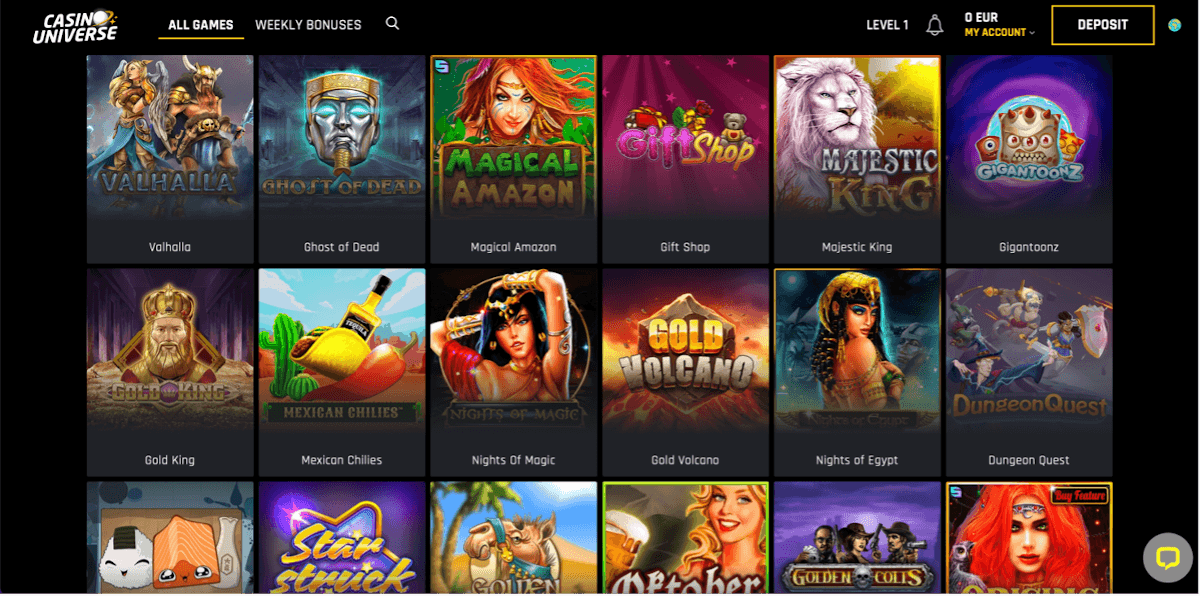Image resolution: width=1200 pixels, height=596 pixels.
Task: Select the Mexican Chilies game
Action: click(342, 372)
